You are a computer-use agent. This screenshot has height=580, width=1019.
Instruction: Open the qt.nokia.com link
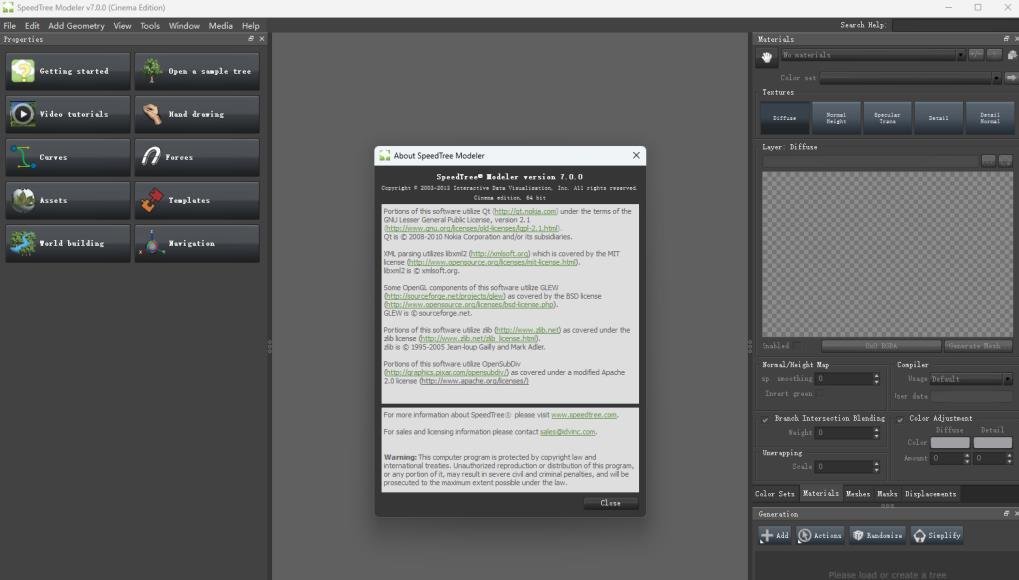[x=525, y=211]
